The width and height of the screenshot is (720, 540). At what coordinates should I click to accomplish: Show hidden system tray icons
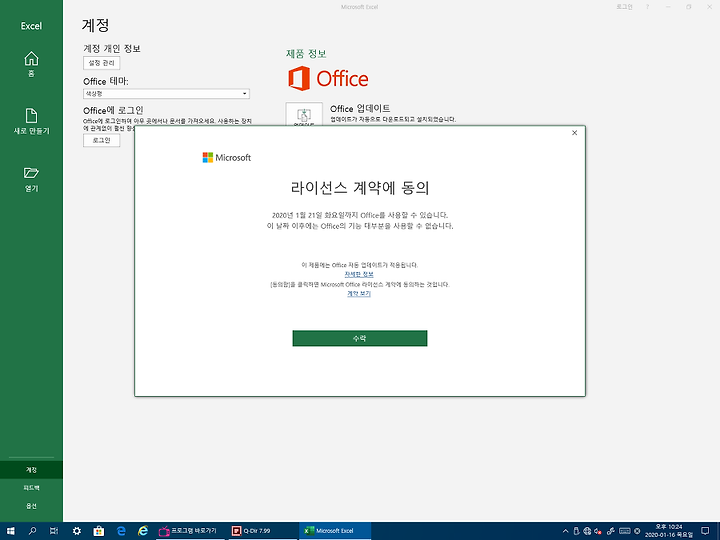565,531
